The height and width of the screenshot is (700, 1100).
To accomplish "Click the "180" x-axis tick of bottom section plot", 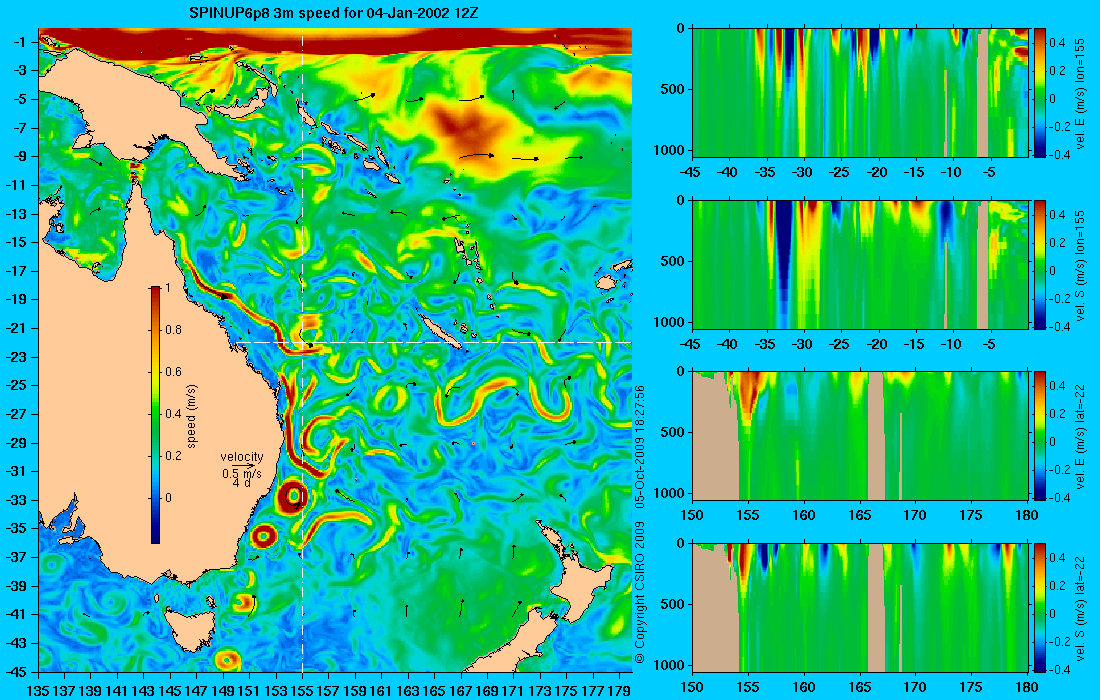I will point(1027,687).
